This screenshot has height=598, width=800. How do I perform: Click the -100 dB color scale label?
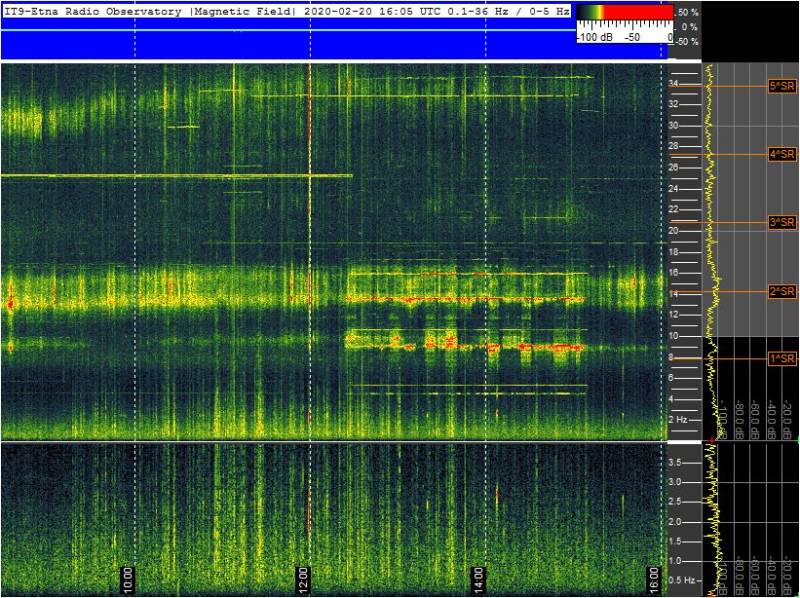(595, 37)
